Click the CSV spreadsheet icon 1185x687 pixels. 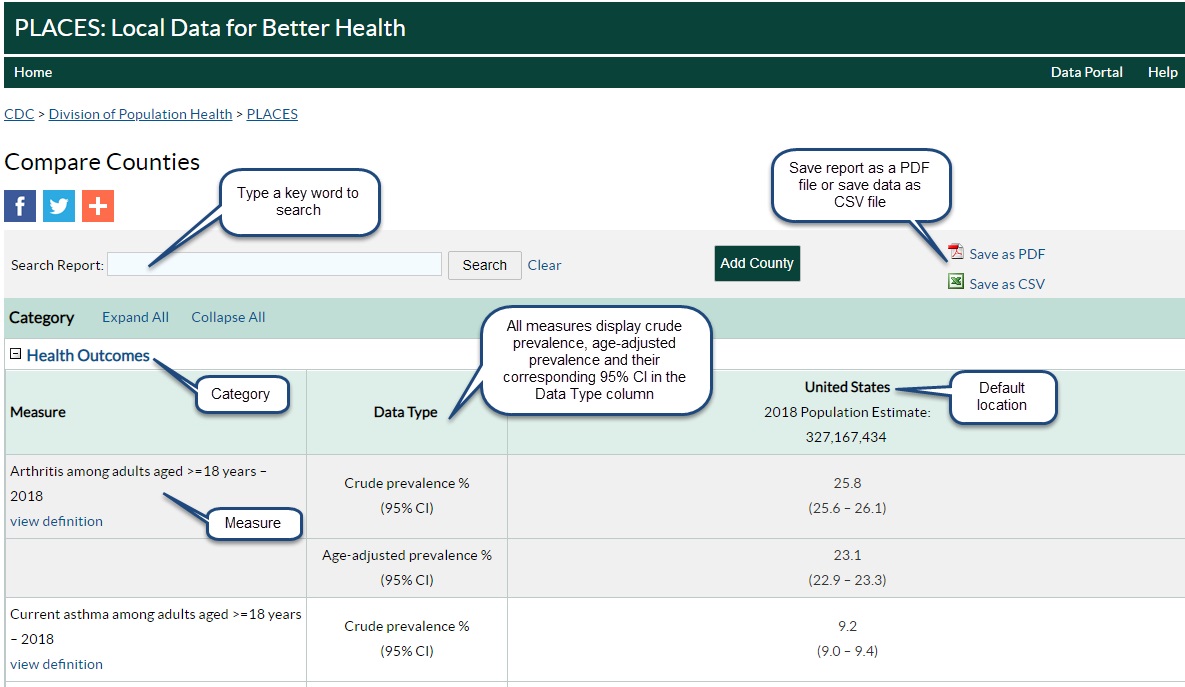coord(956,282)
